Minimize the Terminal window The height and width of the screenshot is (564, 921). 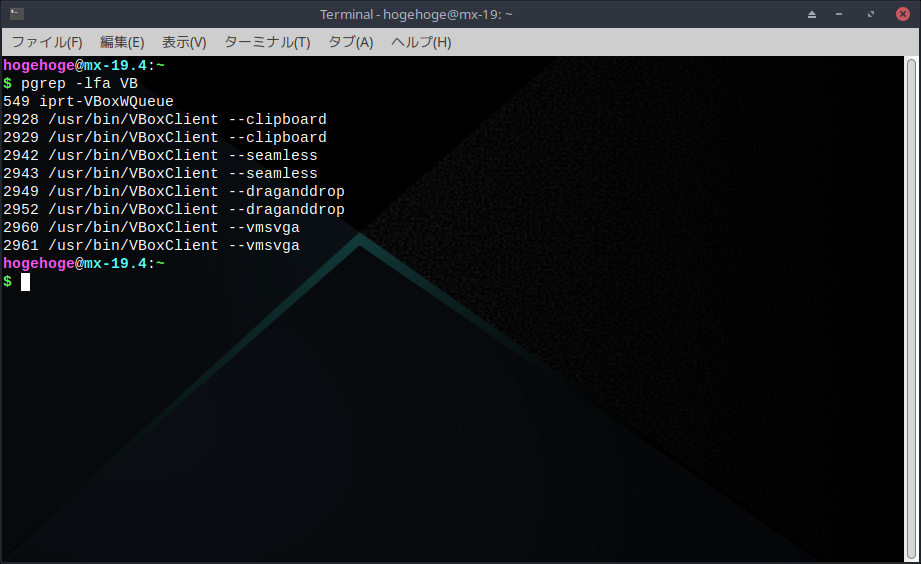click(839, 14)
